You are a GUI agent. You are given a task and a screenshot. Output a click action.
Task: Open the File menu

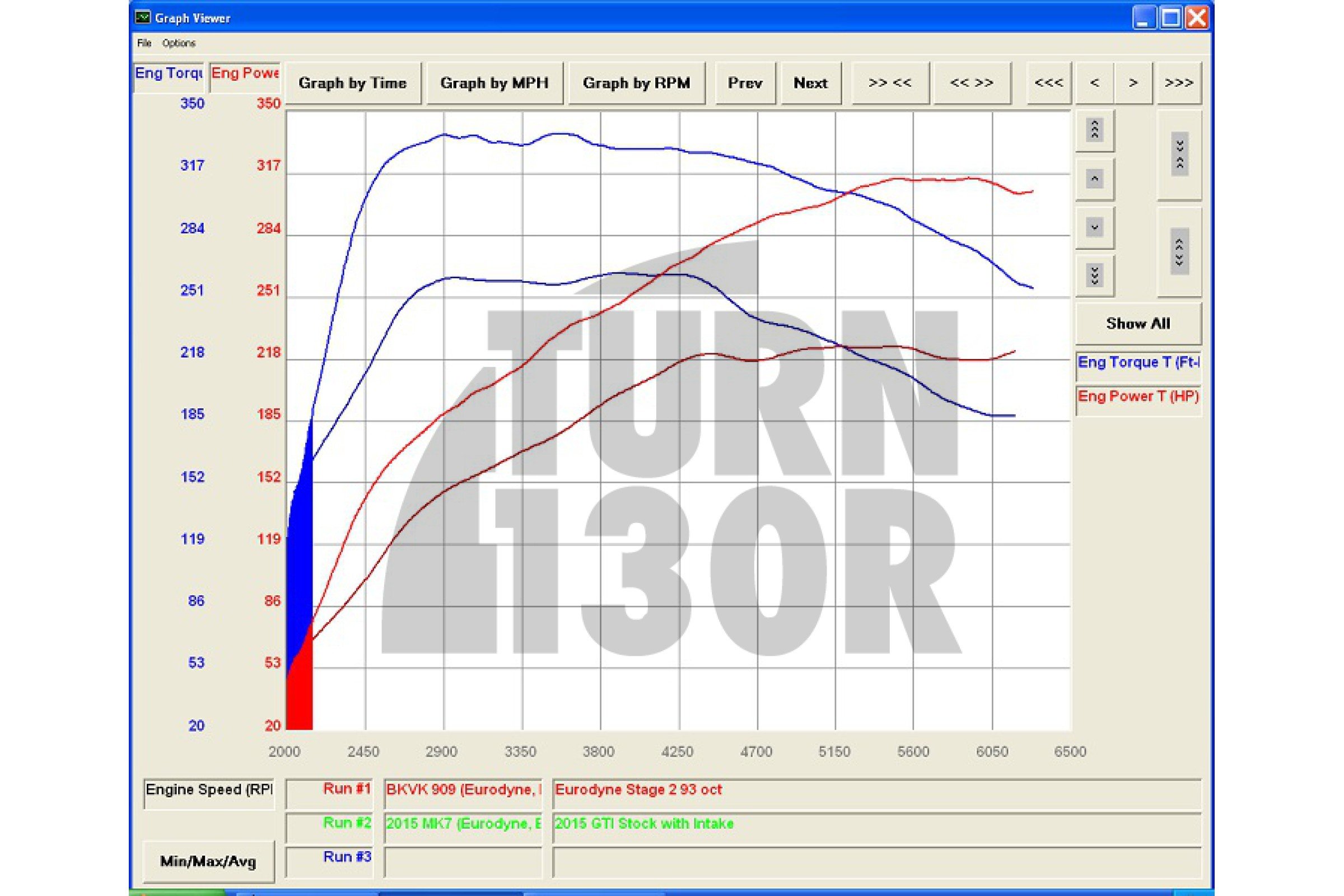tap(144, 44)
